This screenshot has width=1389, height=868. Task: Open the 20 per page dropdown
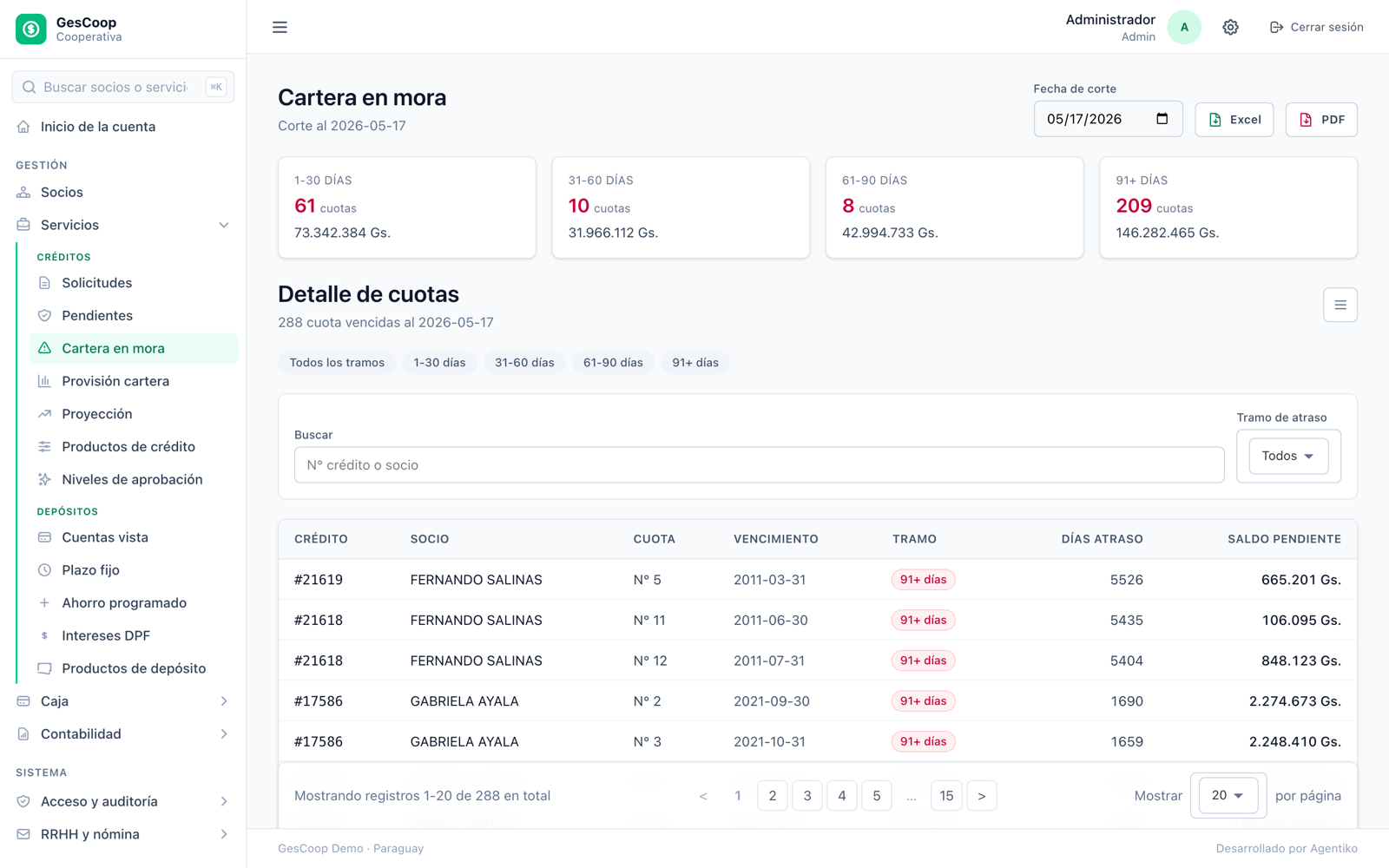tap(1228, 795)
